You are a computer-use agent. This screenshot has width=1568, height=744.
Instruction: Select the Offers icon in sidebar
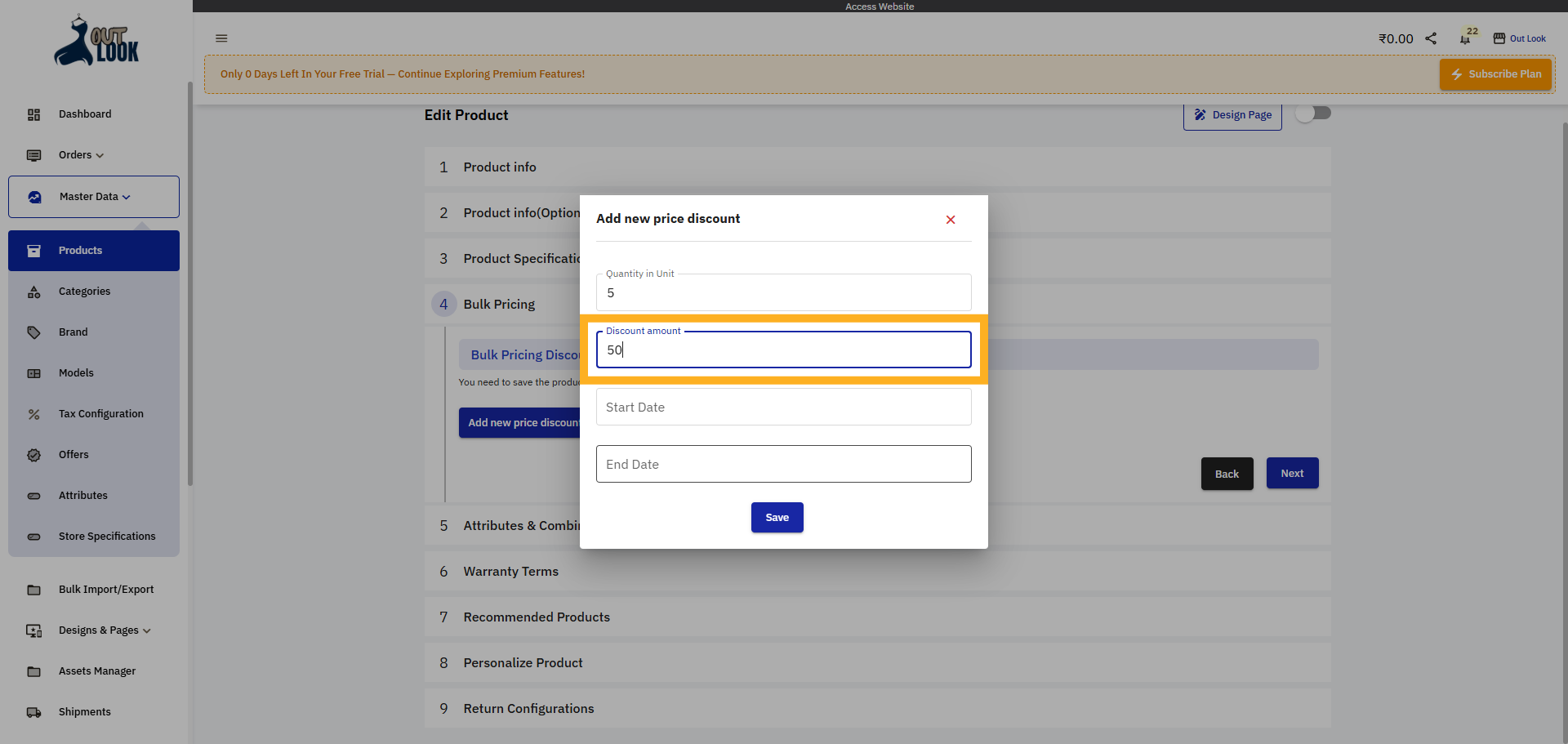pos(33,455)
